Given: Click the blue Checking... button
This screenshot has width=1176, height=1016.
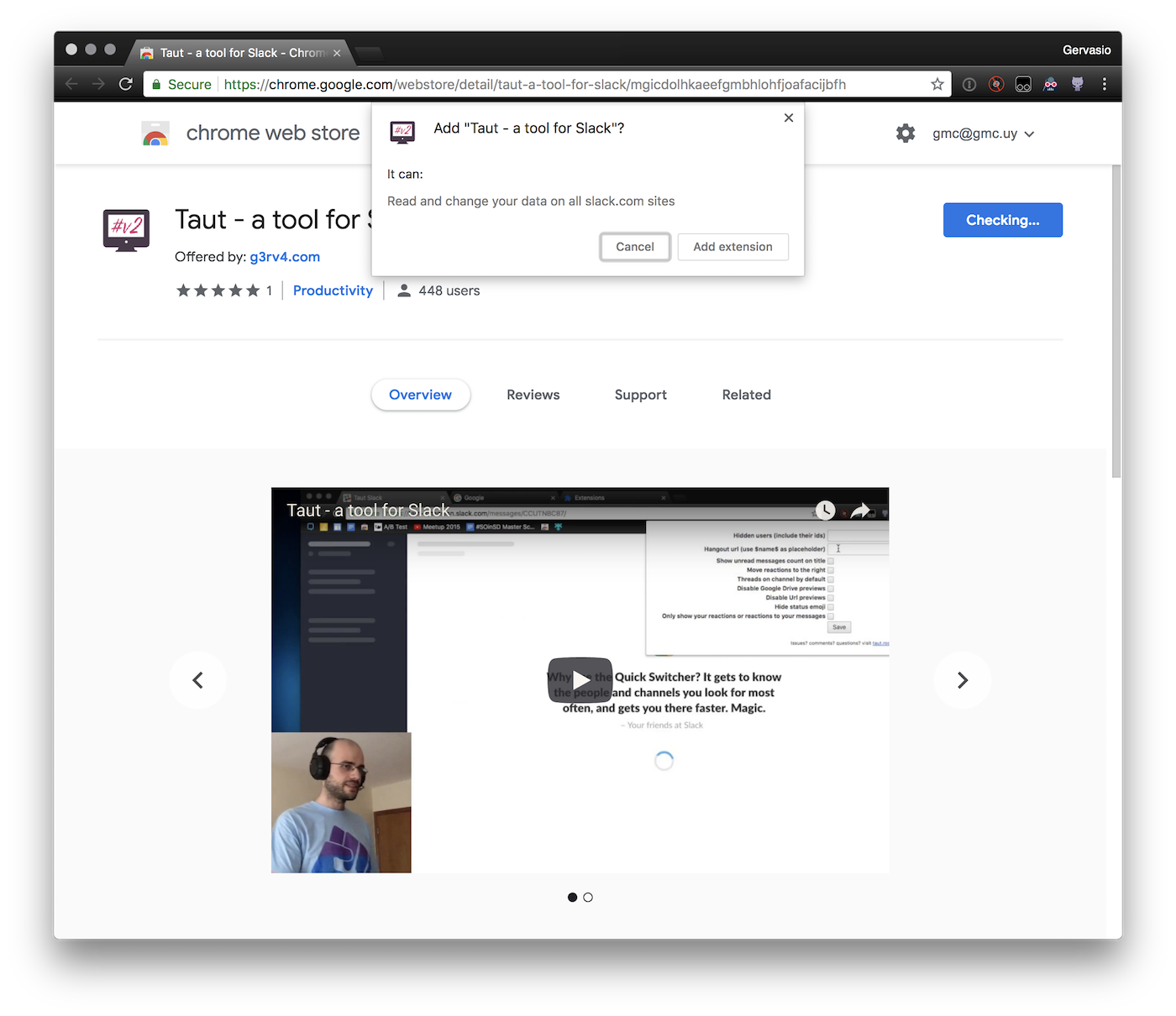Looking at the screenshot, I should (x=1003, y=220).
